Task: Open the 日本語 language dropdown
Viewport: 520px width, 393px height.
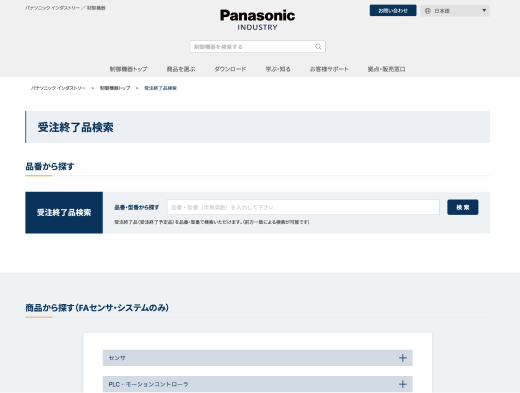Action: tap(455, 11)
